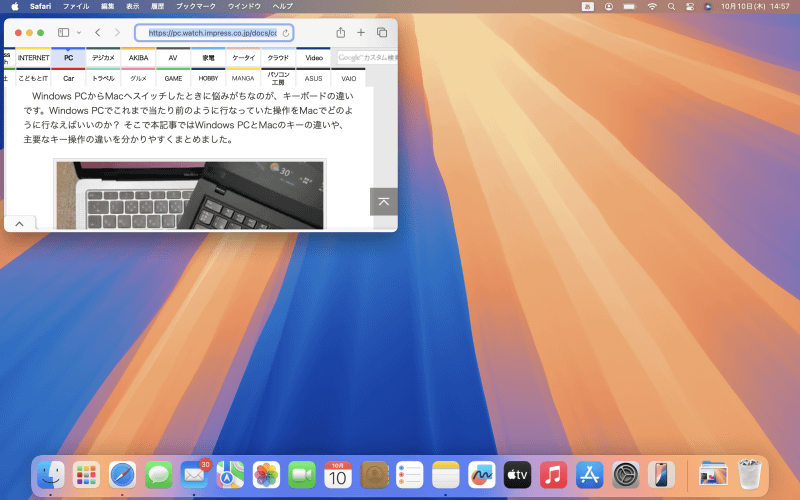This screenshot has width=800, height=500.
Task: Open the GAME category link
Action: point(173,78)
